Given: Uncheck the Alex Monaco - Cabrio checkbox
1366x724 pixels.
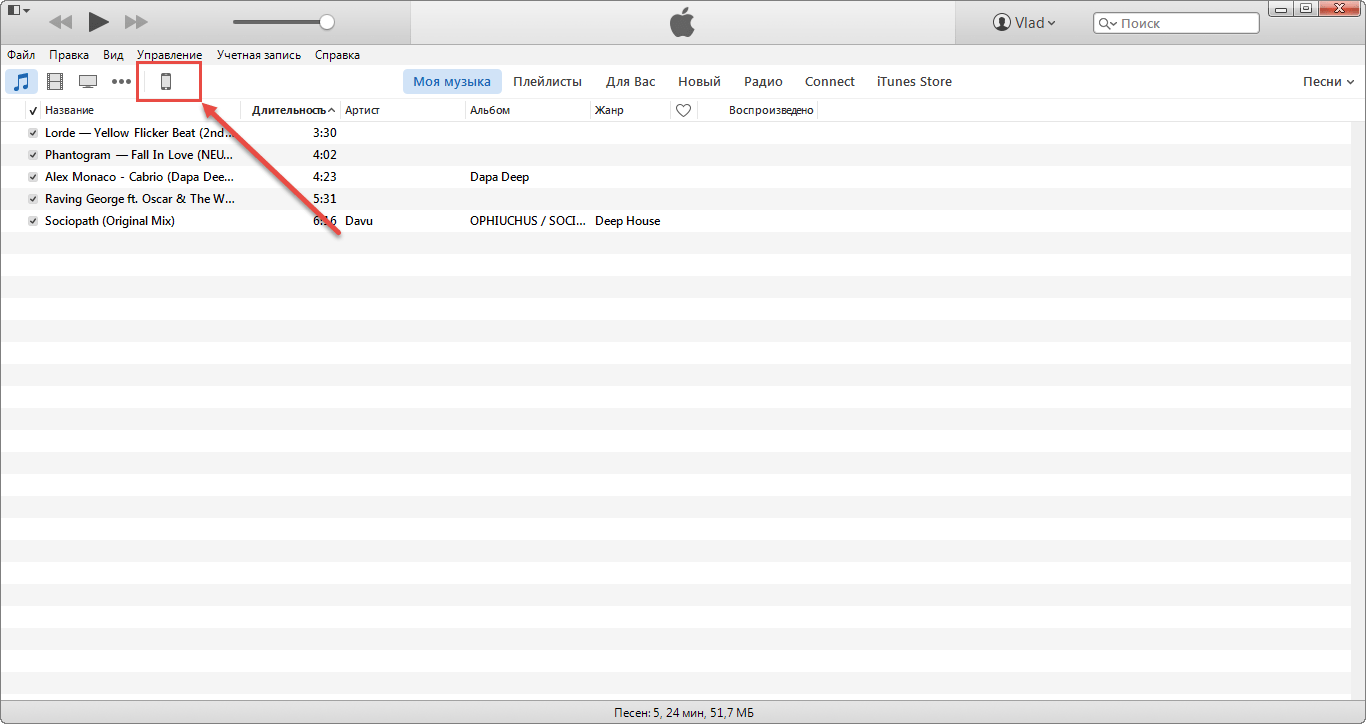Looking at the screenshot, I should click(x=33, y=177).
